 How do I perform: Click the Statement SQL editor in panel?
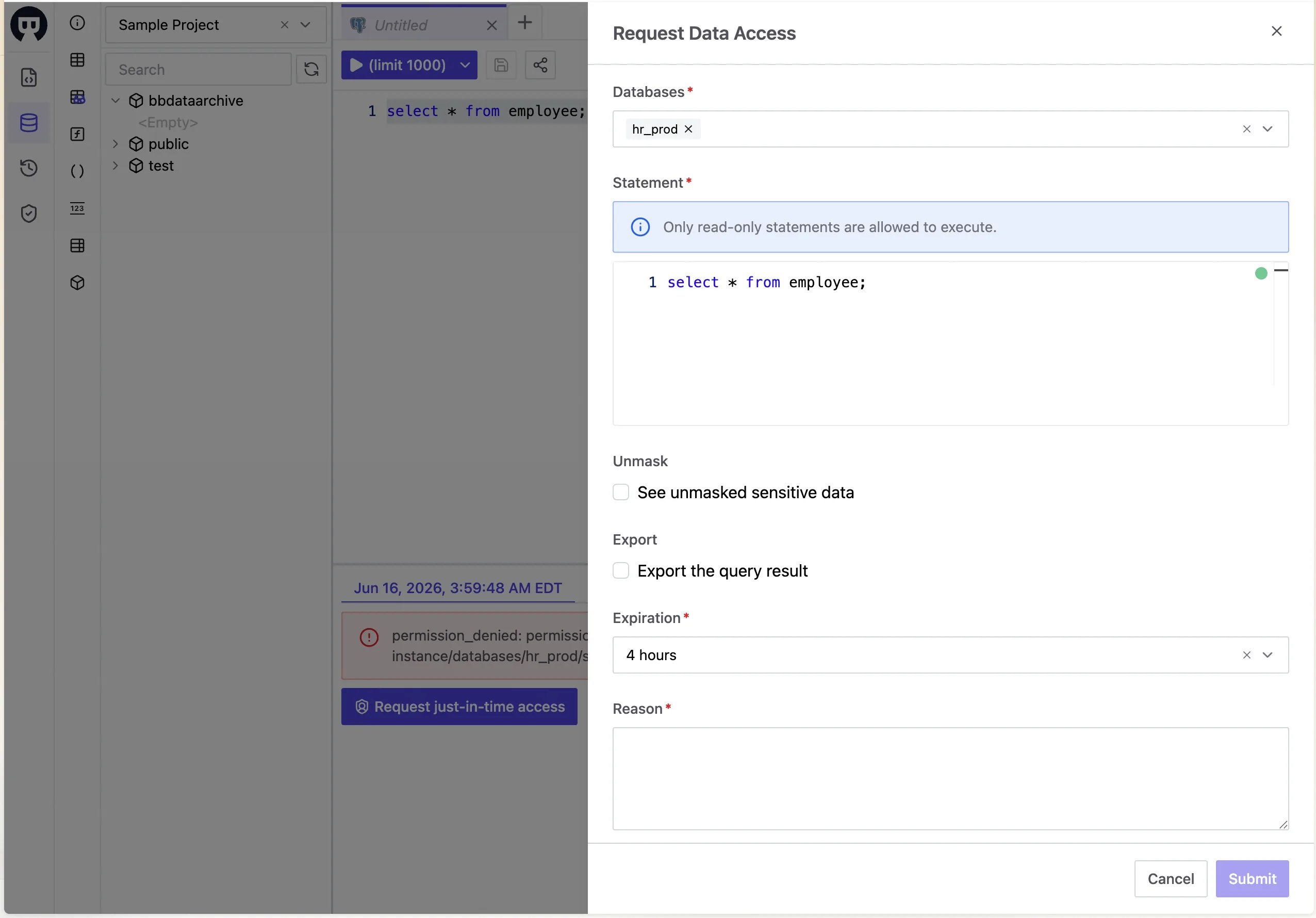950,343
